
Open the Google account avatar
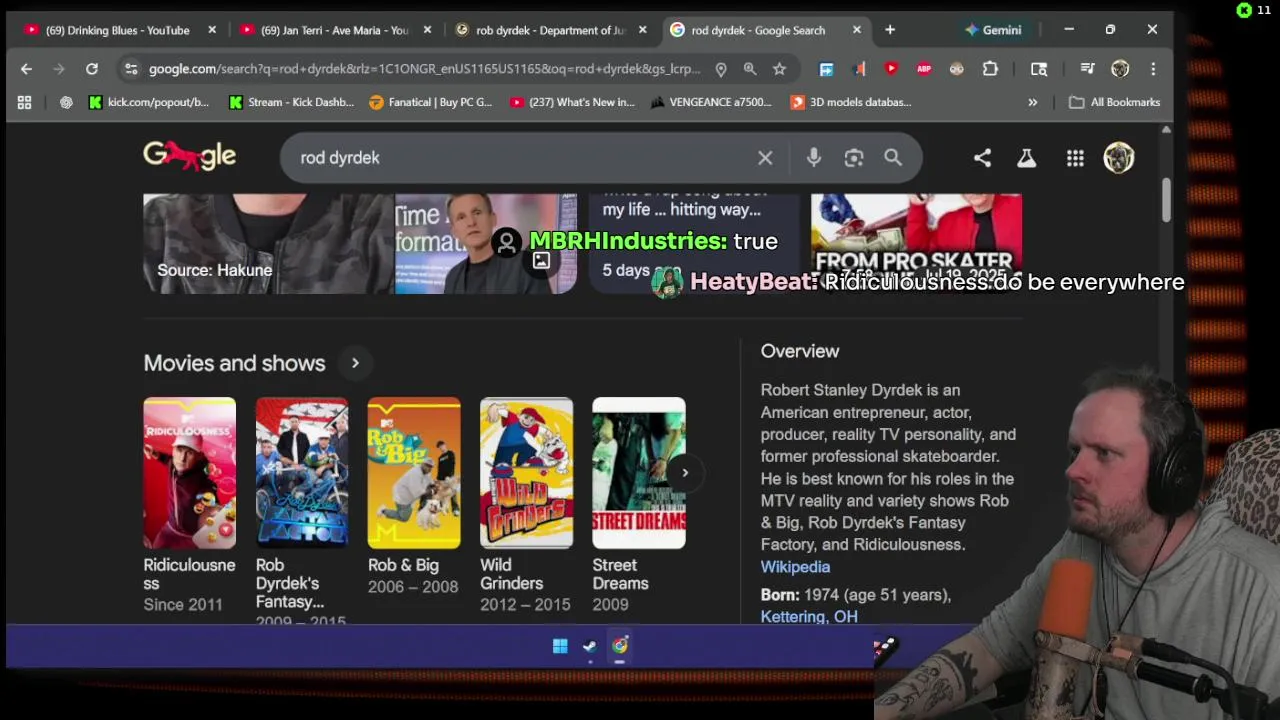click(1118, 158)
